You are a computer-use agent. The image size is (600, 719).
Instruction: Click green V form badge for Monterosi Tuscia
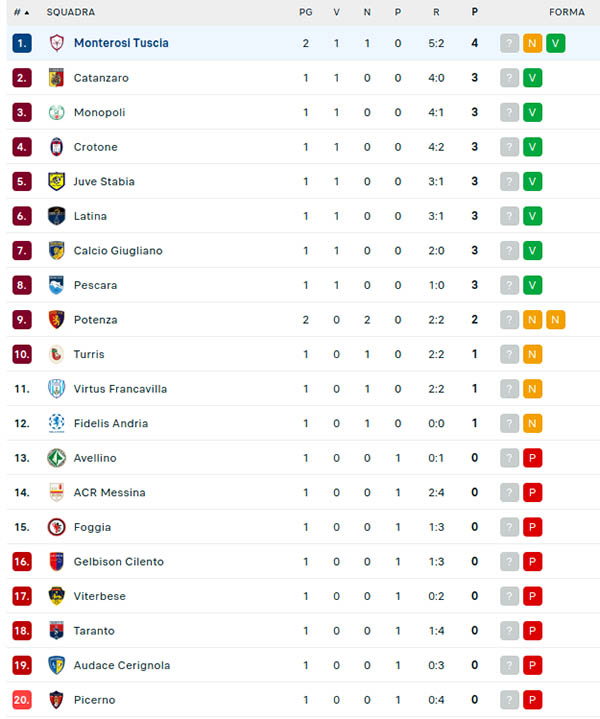pyautogui.click(x=556, y=43)
